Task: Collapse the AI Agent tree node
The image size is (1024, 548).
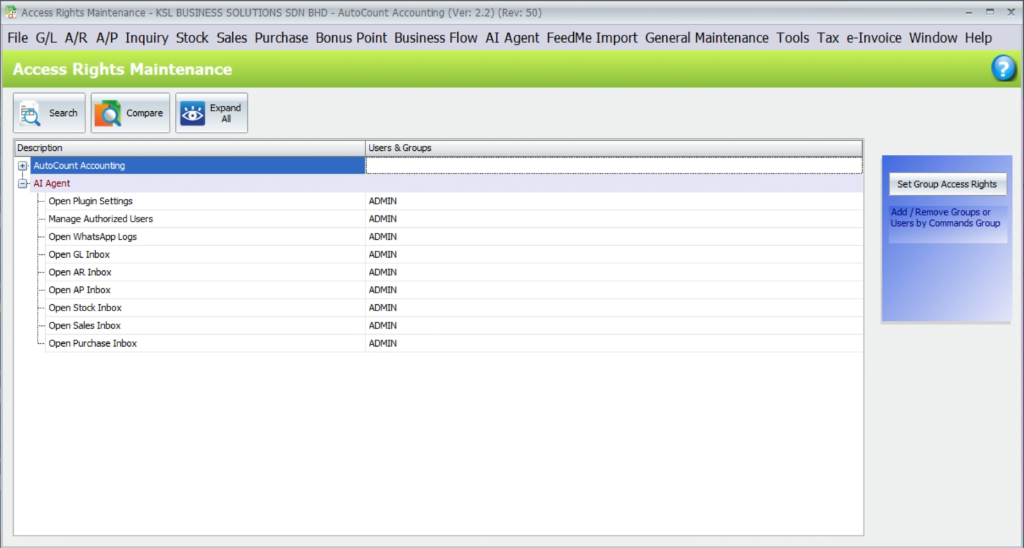Action: point(23,184)
